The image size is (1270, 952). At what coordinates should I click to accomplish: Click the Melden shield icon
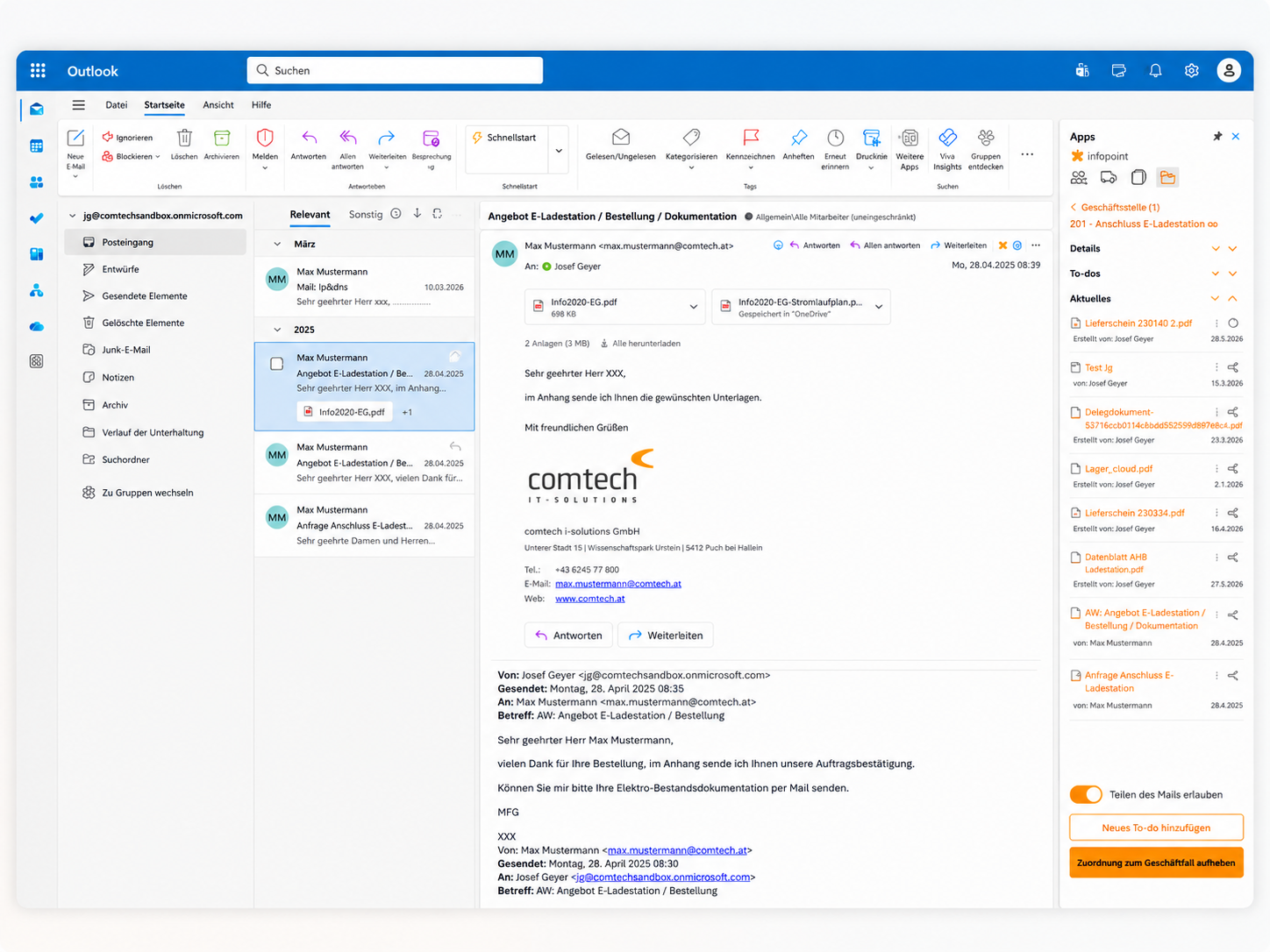click(x=265, y=138)
